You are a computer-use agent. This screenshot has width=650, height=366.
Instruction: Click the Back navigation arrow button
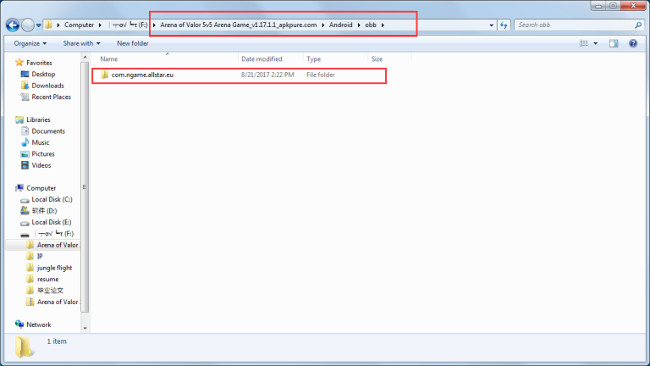12,25
